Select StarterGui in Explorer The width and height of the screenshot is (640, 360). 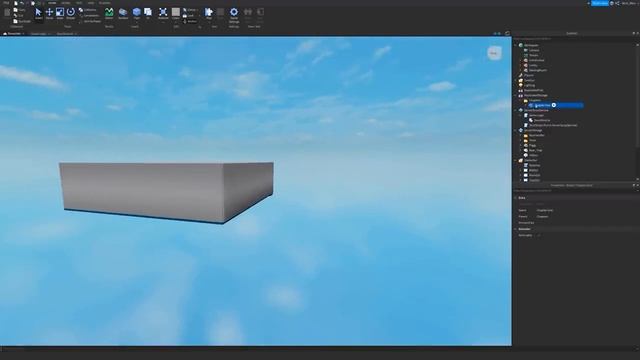pos(531,160)
